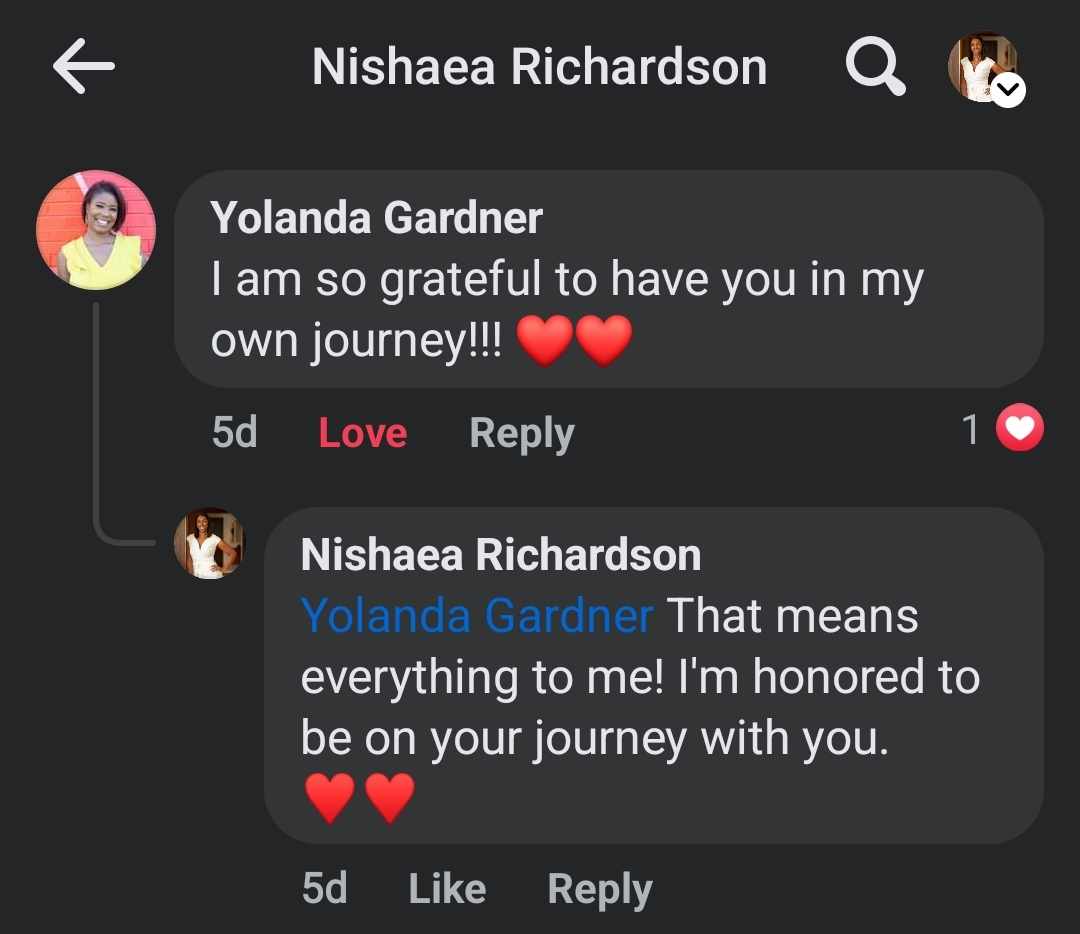
Task: View the reaction count of 1
Action: coord(969,431)
